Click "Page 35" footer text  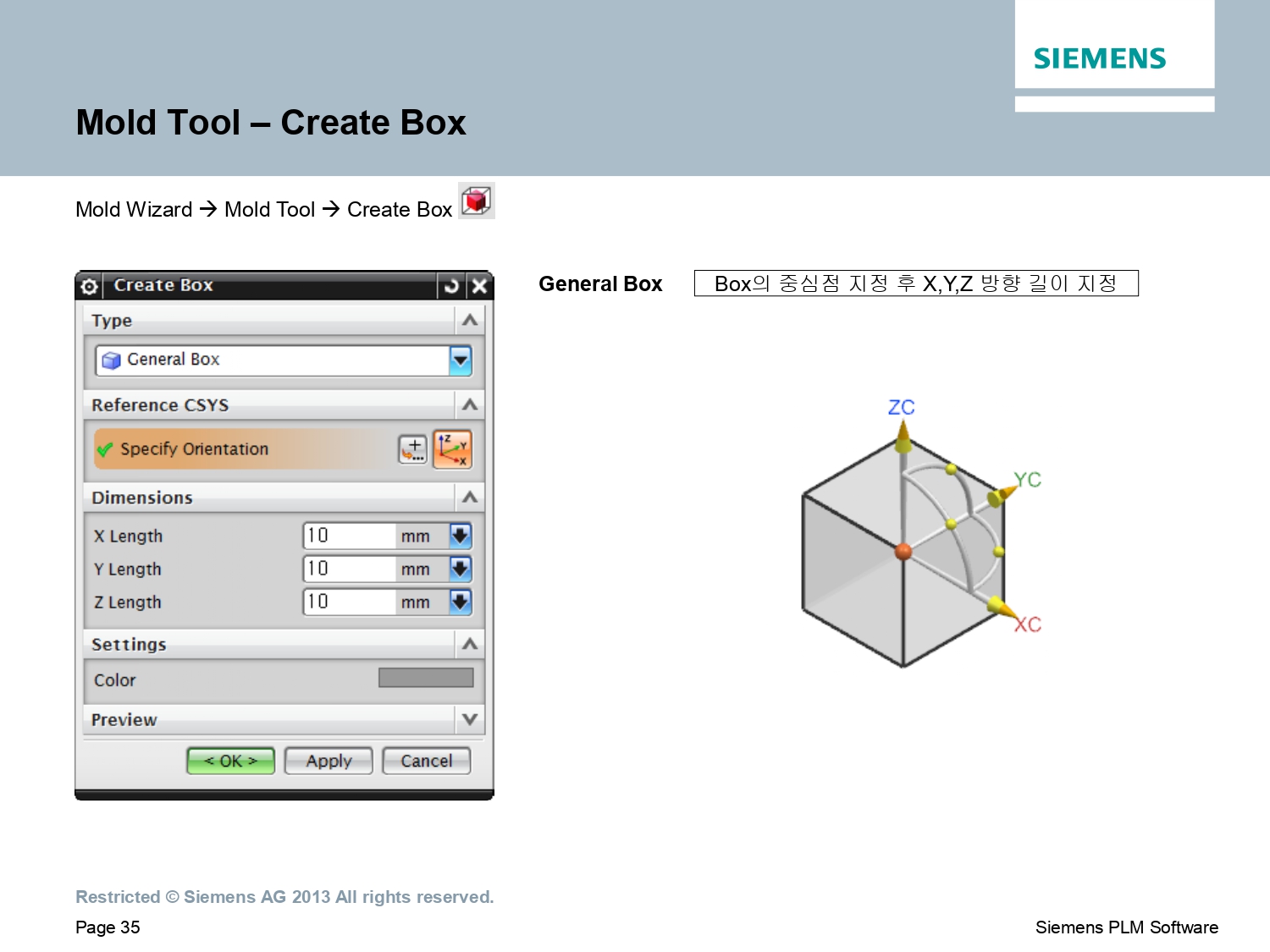(x=108, y=927)
